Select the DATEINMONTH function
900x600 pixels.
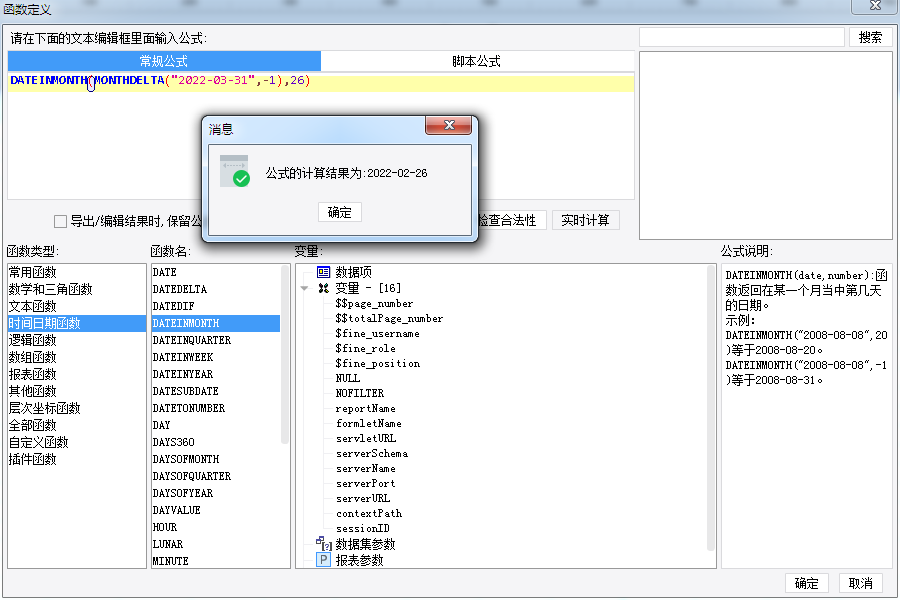pyautogui.click(x=216, y=323)
